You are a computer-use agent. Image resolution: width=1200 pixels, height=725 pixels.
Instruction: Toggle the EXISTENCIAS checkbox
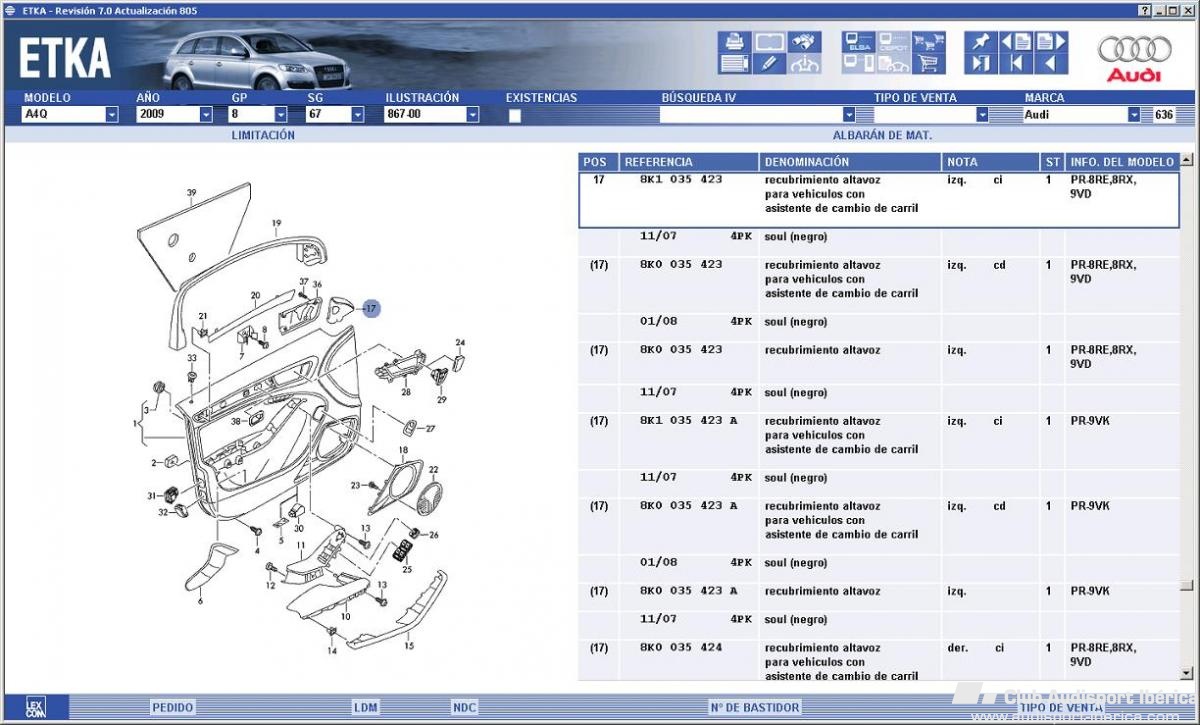(x=515, y=115)
